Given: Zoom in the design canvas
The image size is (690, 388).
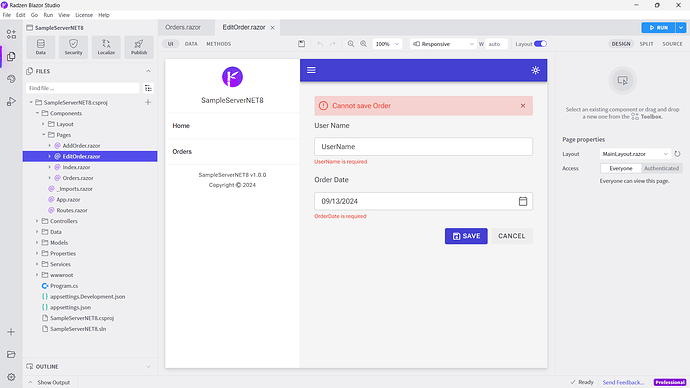Looking at the screenshot, I should point(363,44).
